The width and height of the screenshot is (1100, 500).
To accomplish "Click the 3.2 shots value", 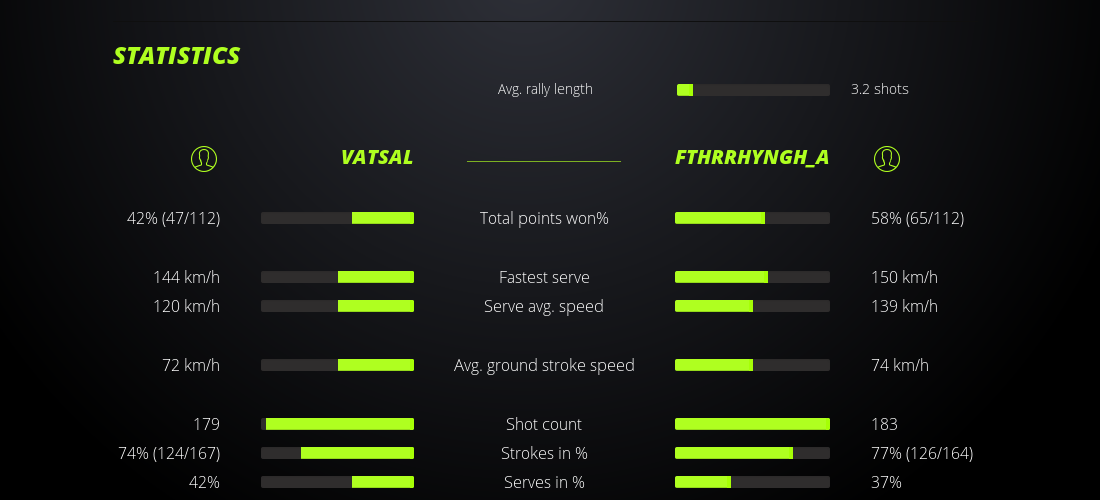I will (x=880, y=89).
